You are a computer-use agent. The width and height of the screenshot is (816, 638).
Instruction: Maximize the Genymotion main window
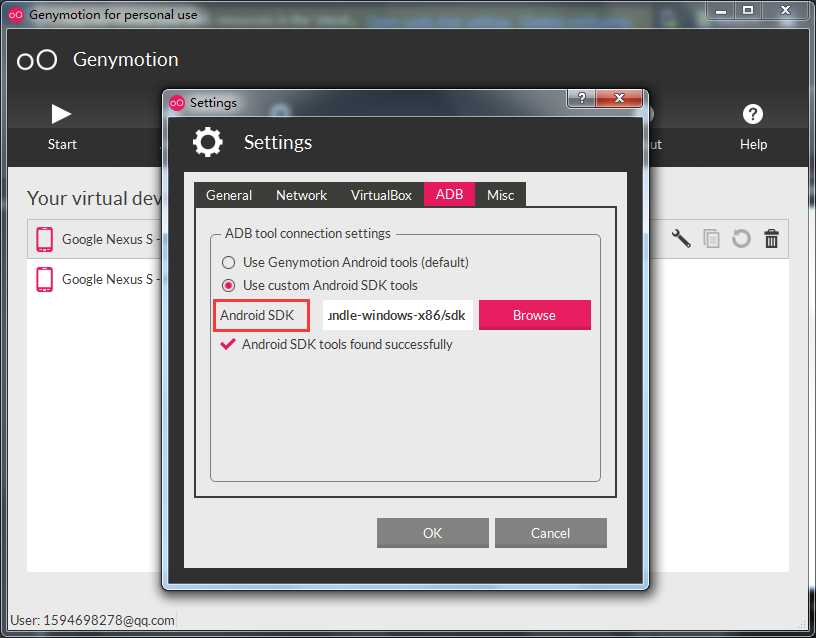[x=748, y=10]
